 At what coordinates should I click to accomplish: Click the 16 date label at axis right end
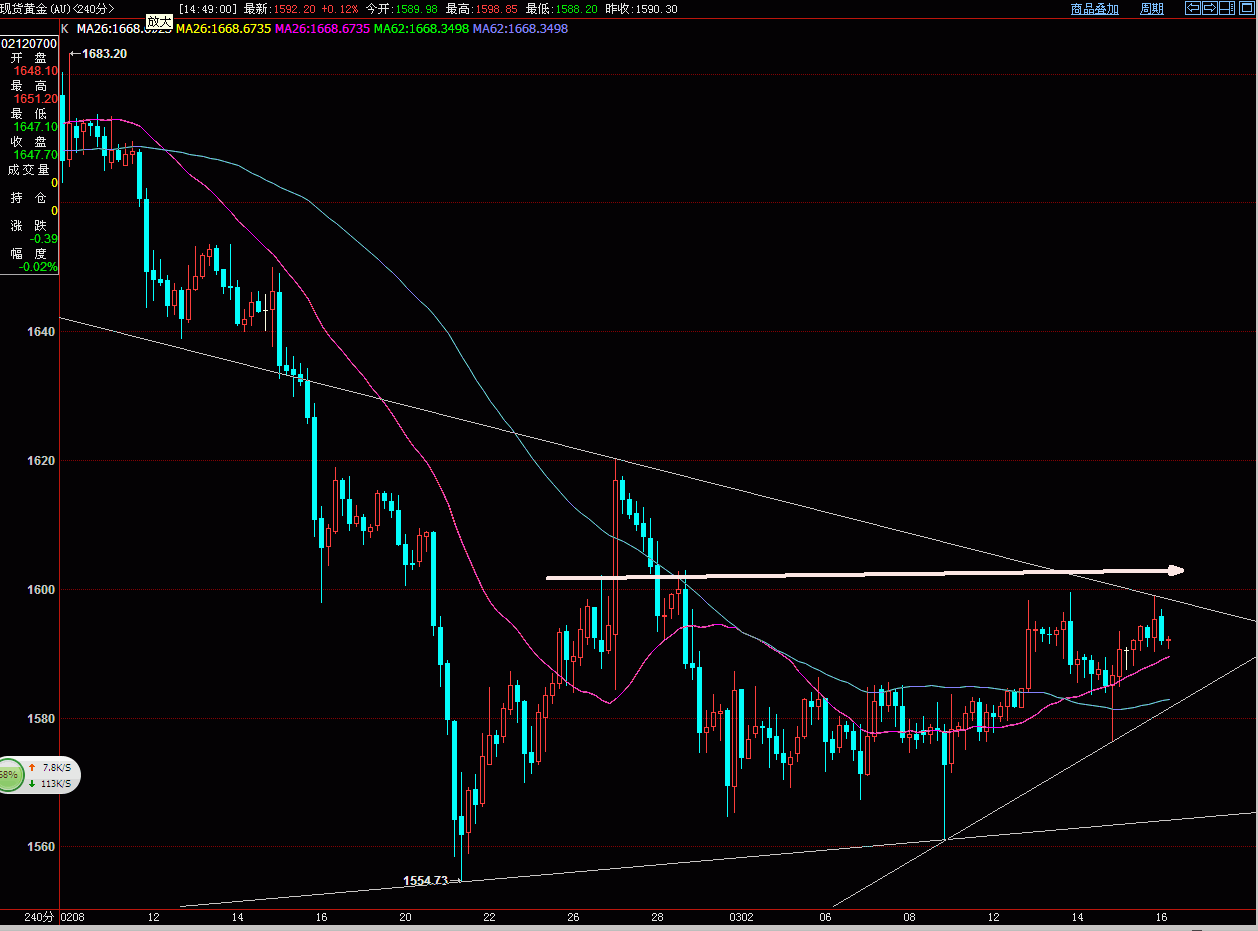(1162, 917)
